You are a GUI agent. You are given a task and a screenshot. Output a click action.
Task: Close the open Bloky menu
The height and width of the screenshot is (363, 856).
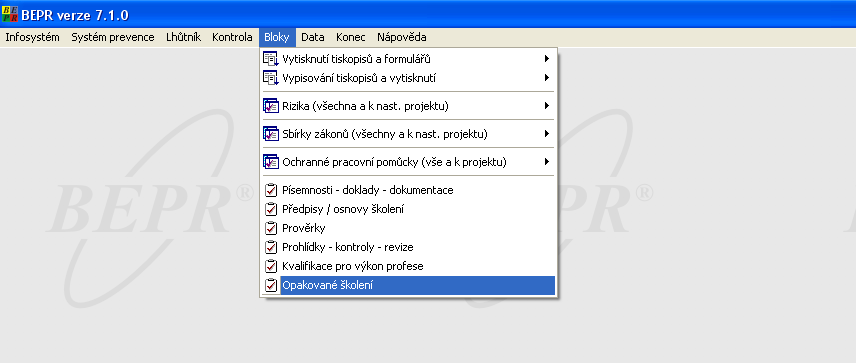click(277, 38)
